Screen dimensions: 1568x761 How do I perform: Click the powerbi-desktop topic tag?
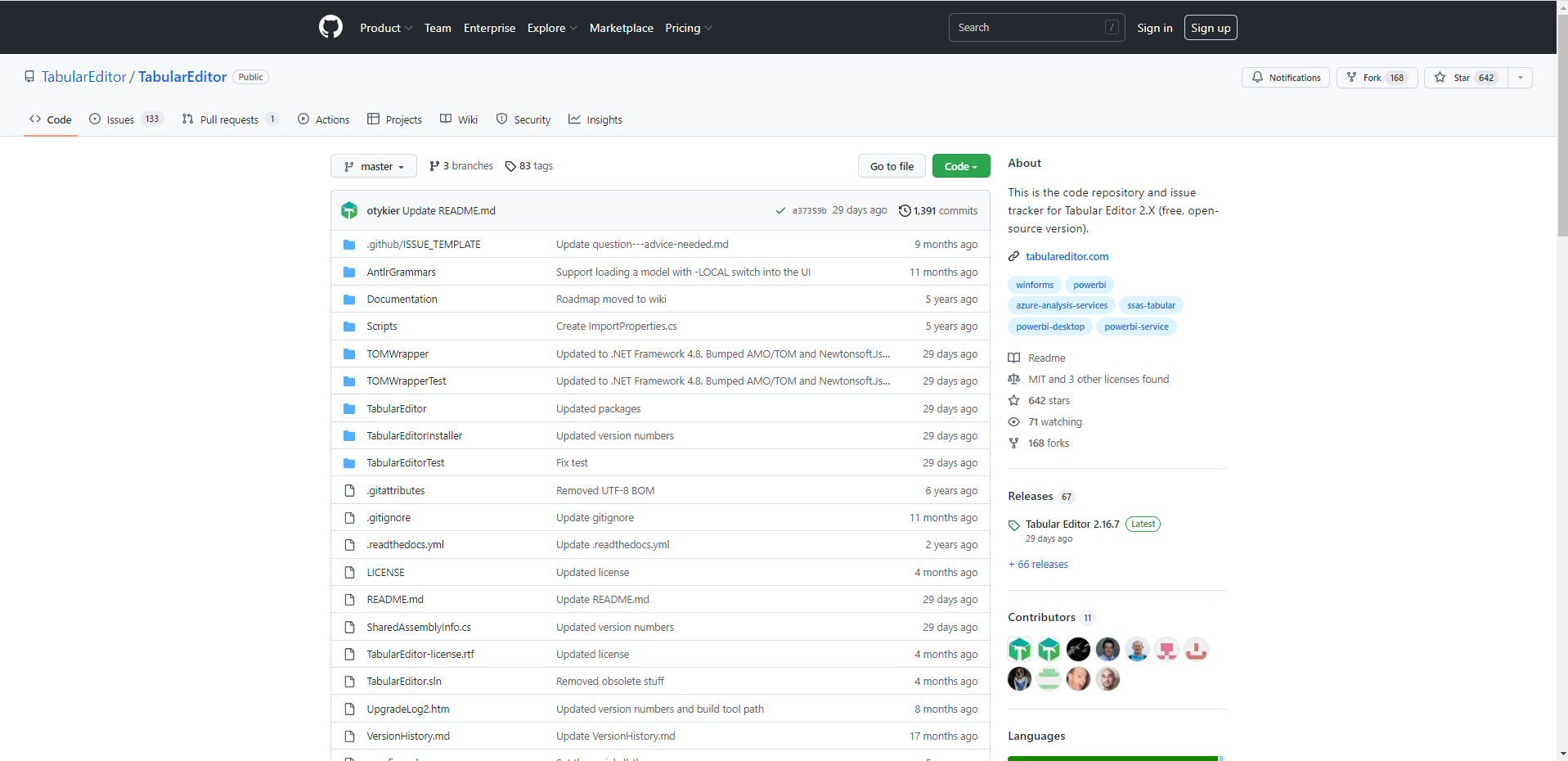(1050, 326)
